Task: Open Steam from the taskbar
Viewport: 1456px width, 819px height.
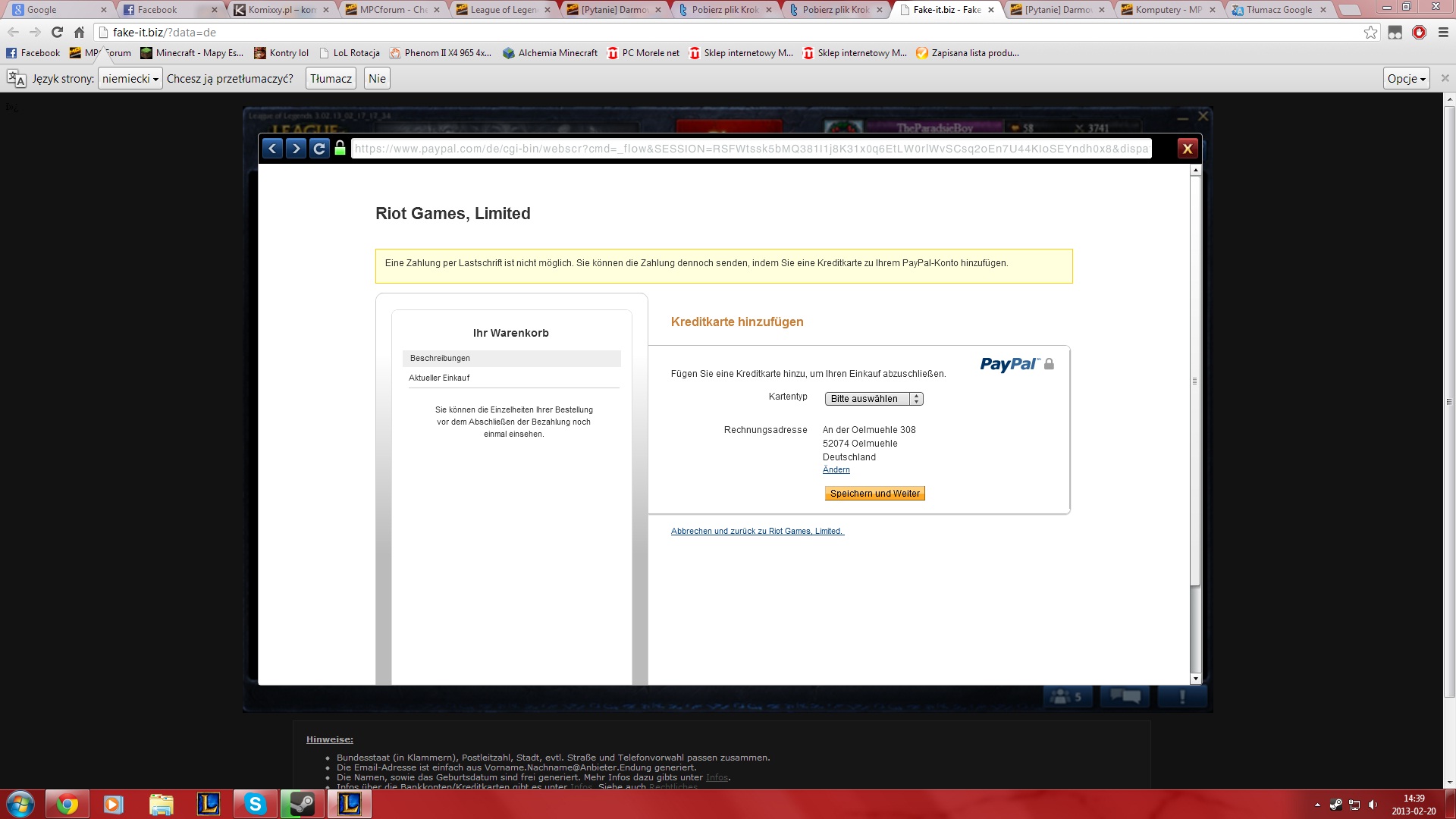Action: (x=303, y=804)
